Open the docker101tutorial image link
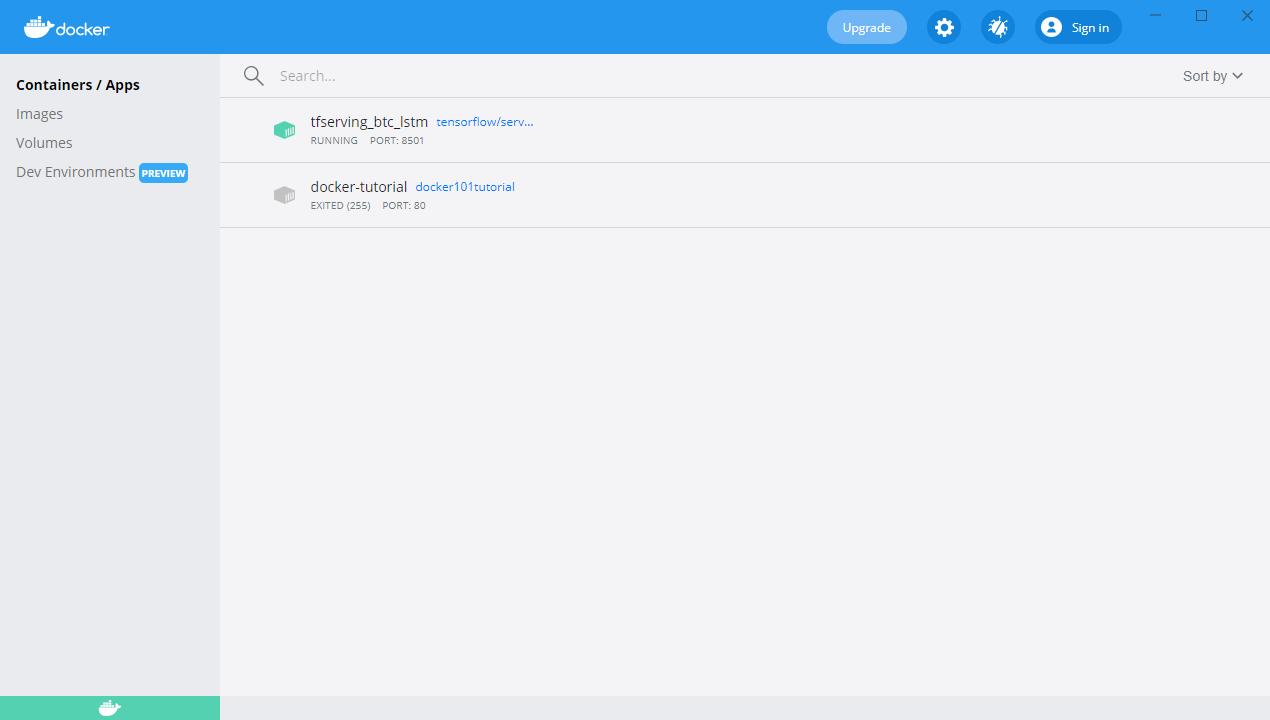 point(465,187)
